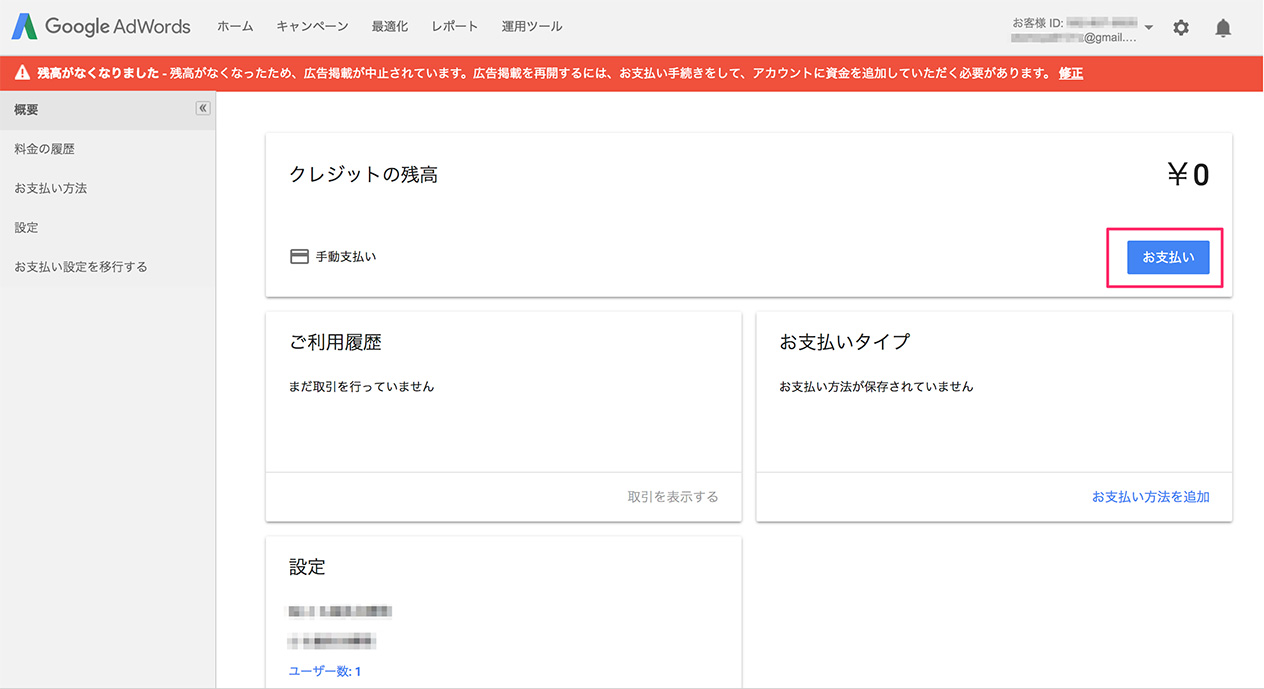Open the ホーム menu tab
1264x689 pixels.
pos(235,27)
